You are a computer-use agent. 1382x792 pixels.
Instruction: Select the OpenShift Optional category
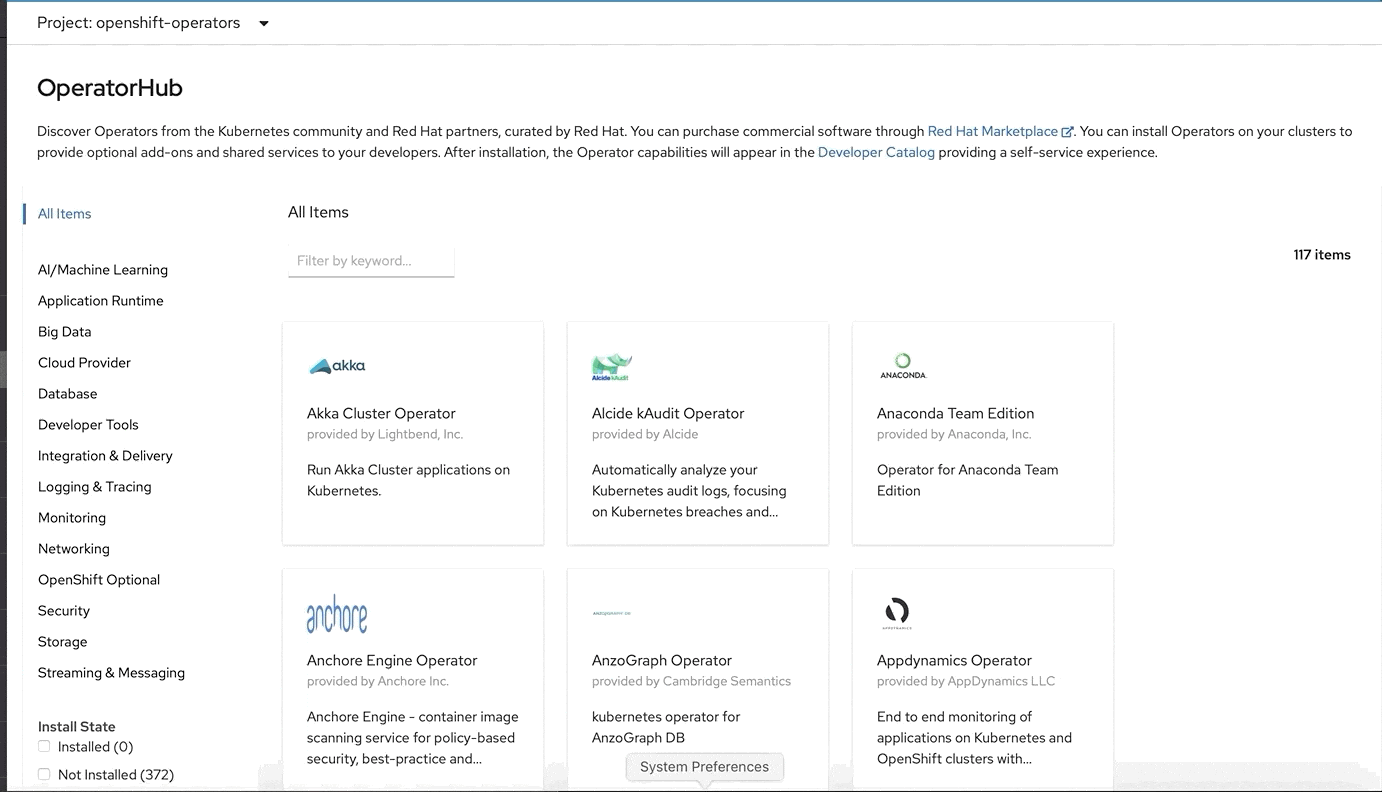(x=99, y=580)
